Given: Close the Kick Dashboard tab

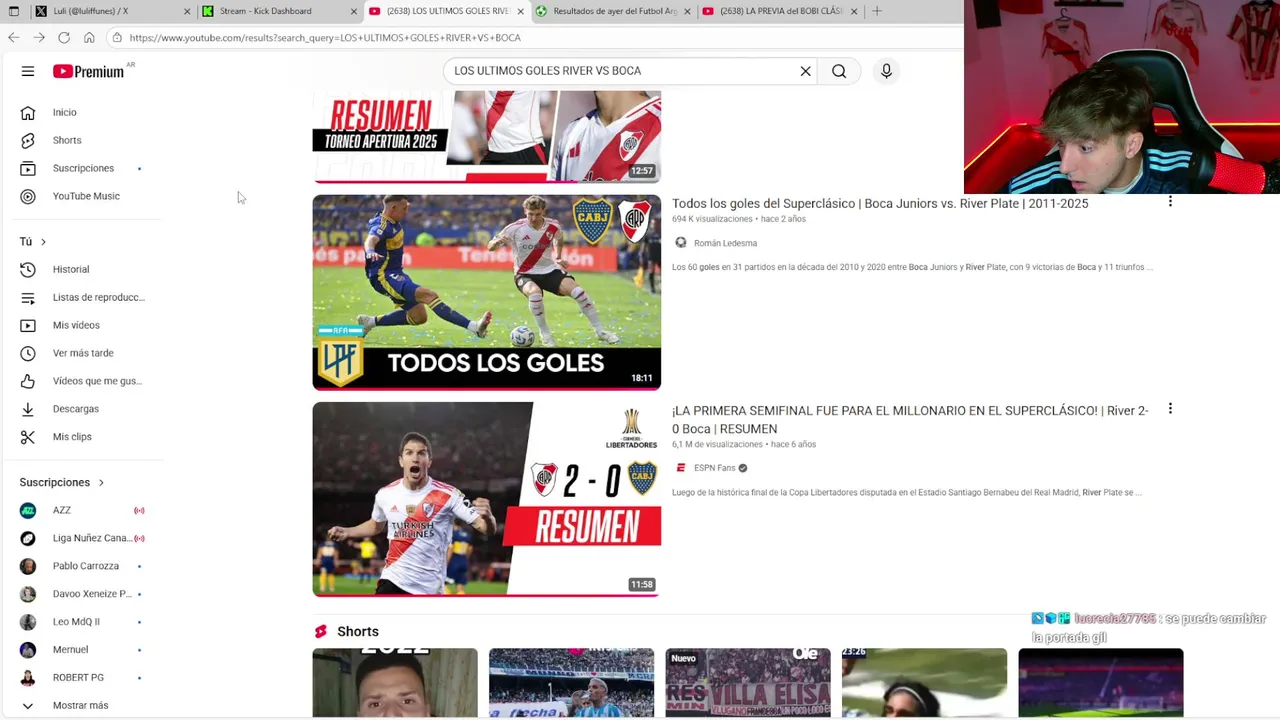Looking at the screenshot, I should 353,11.
